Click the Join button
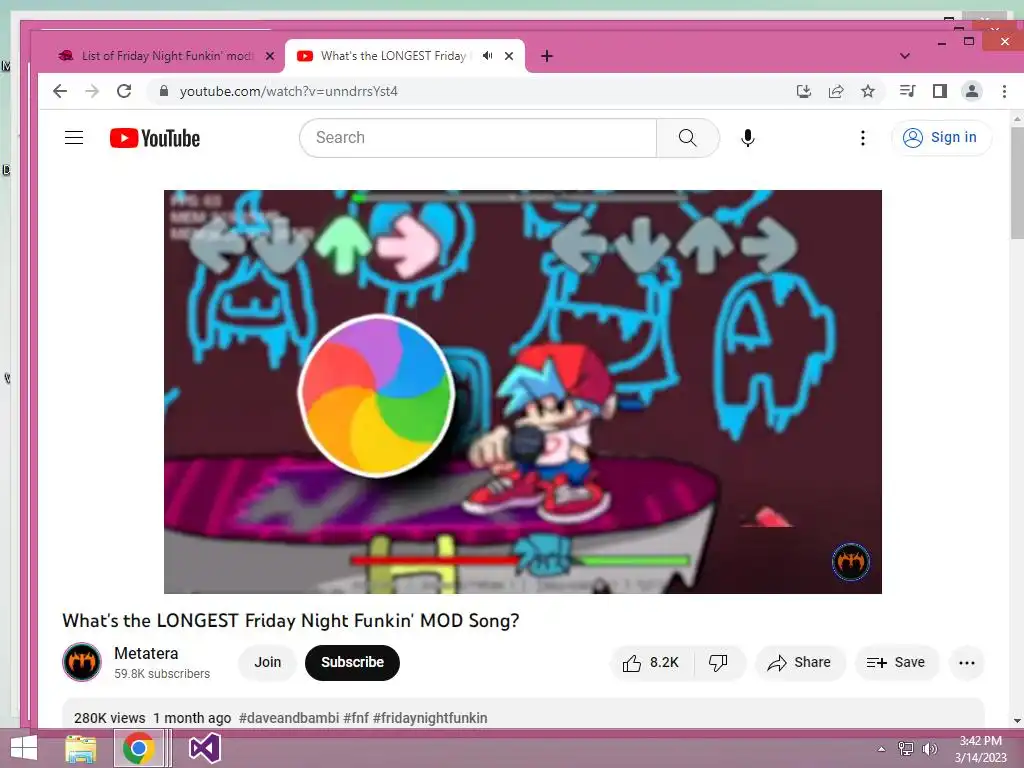 coord(268,663)
